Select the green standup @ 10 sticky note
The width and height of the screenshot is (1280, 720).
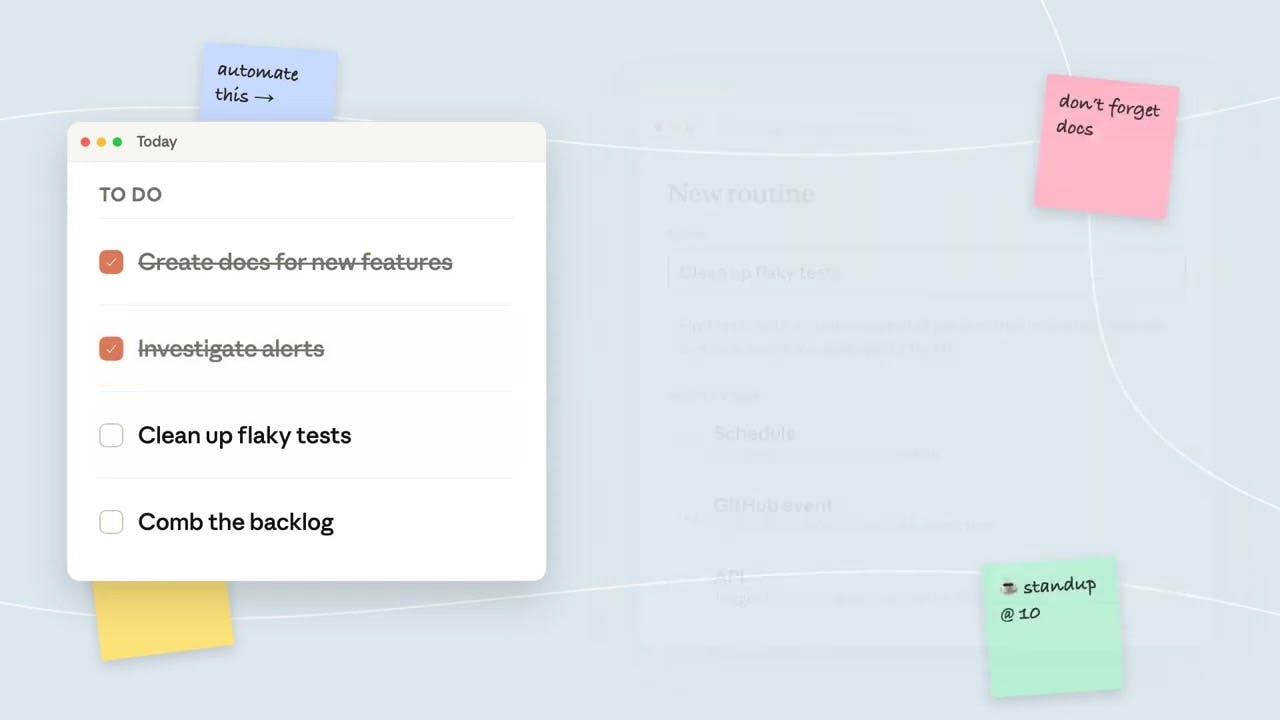(1053, 626)
